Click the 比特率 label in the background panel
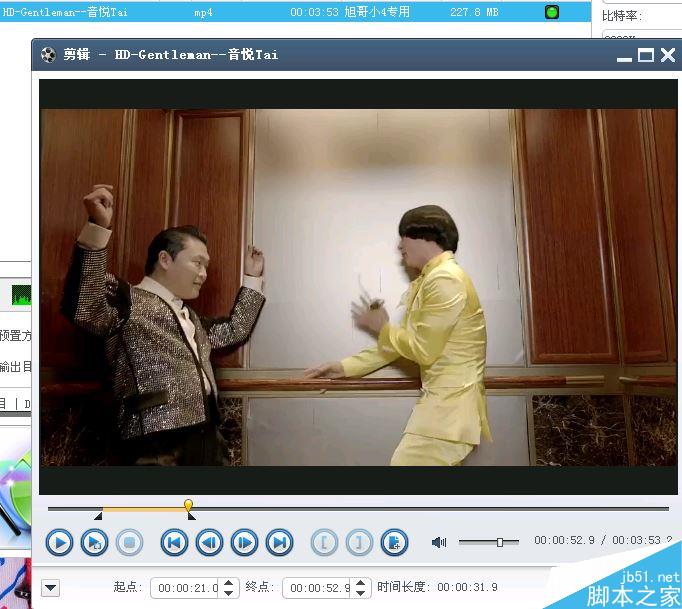682x609 pixels. click(x=622, y=16)
